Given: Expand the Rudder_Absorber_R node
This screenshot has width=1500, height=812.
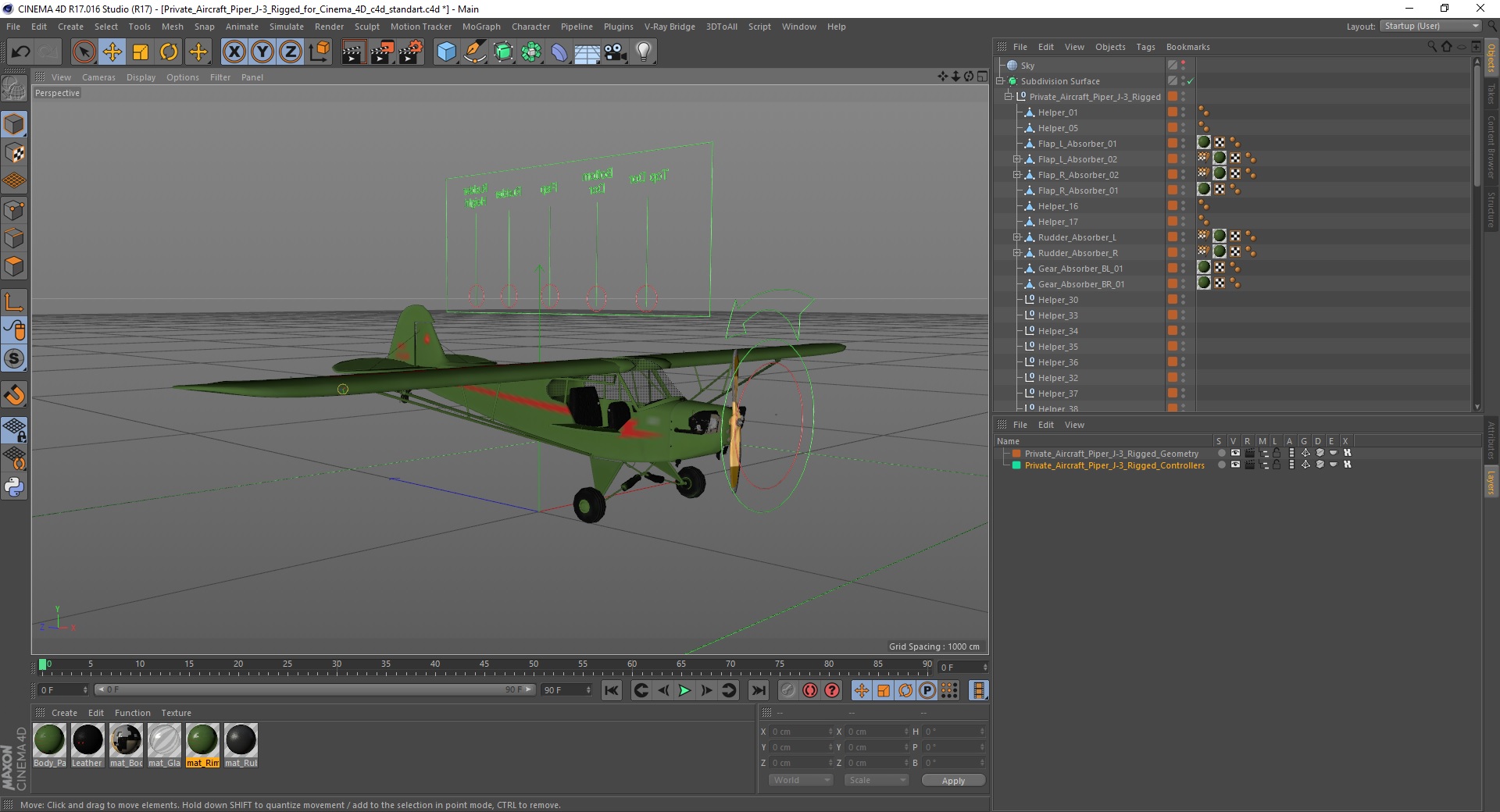Looking at the screenshot, I should tap(1017, 252).
